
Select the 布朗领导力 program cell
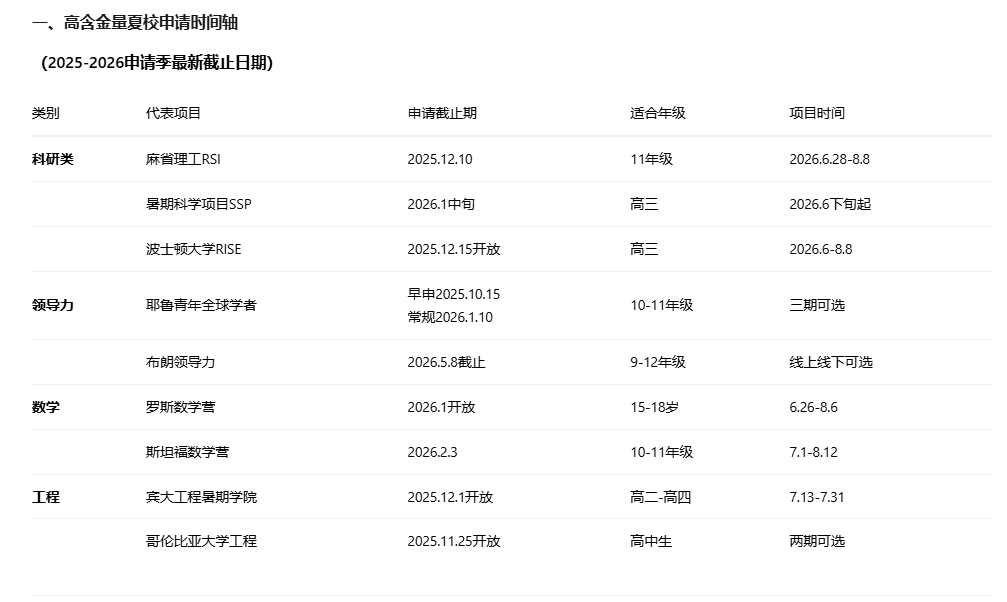click(x=180, y=362)
